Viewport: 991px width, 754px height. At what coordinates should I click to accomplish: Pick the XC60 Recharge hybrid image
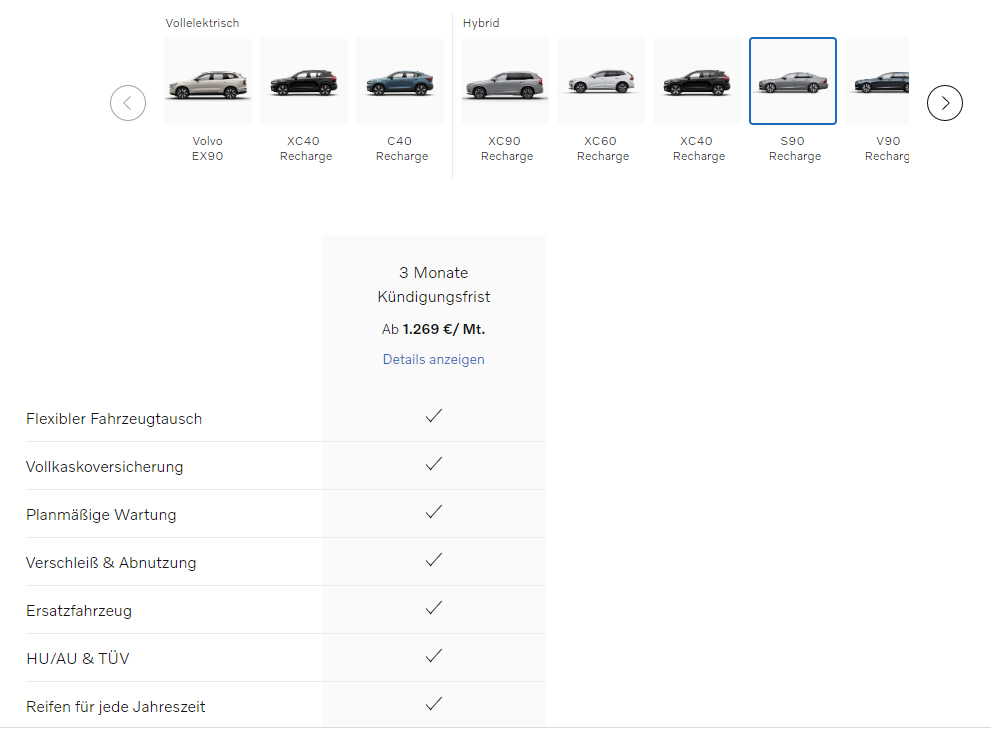601,81
